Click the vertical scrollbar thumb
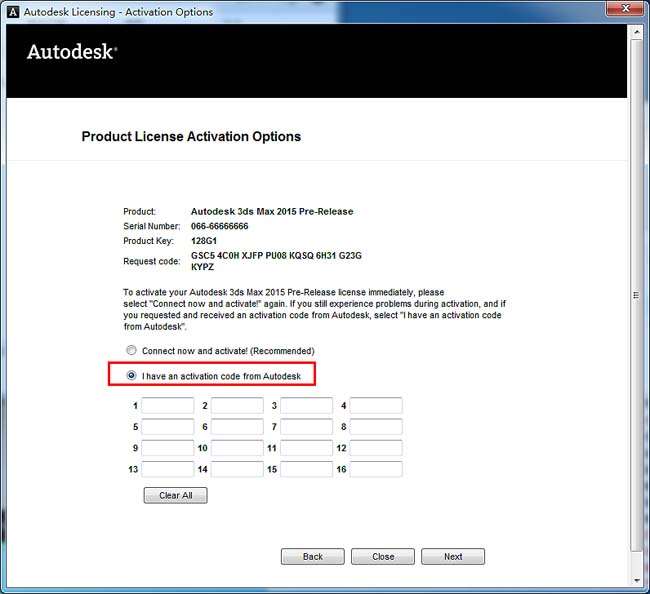The image size is (650, 594). 637,295
